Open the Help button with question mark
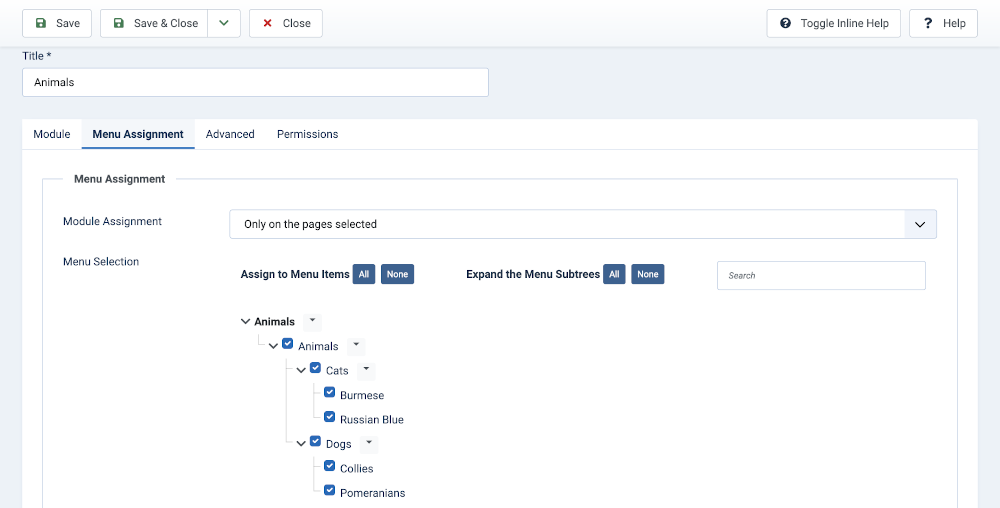Viewport: 1000px width, 508px height. click(942, 23)
